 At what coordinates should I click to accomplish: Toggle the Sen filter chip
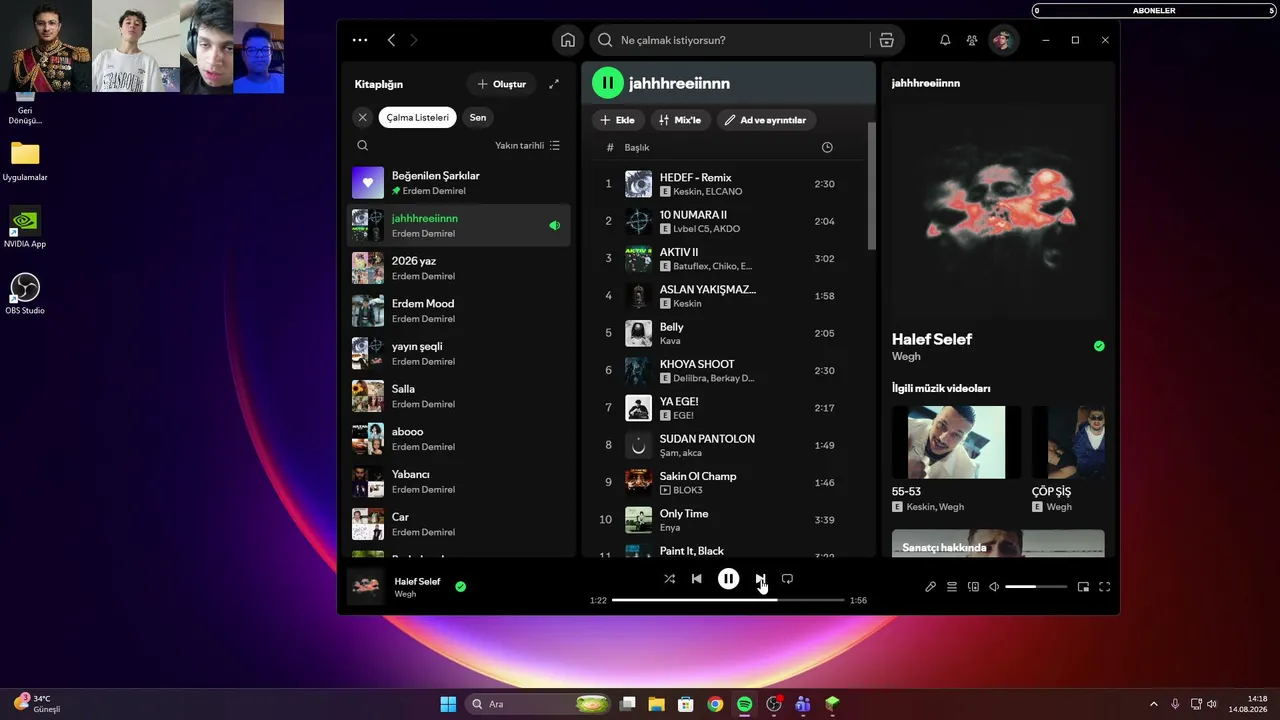(478, 117)
